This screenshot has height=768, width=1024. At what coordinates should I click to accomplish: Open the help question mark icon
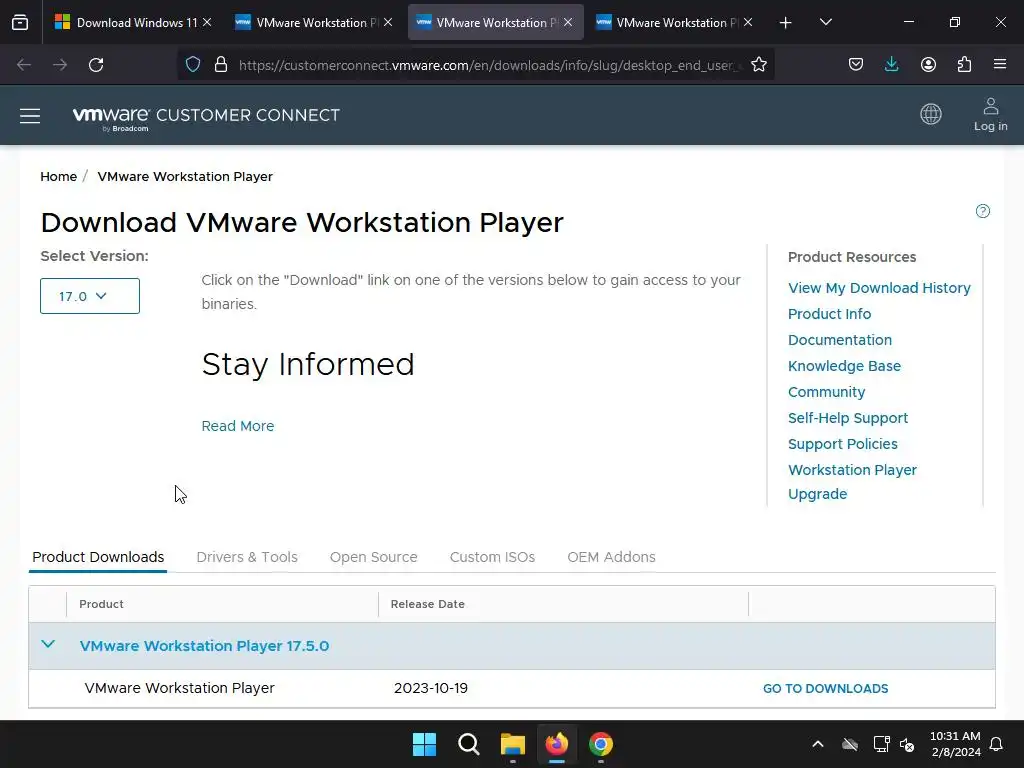click(982, 211)
